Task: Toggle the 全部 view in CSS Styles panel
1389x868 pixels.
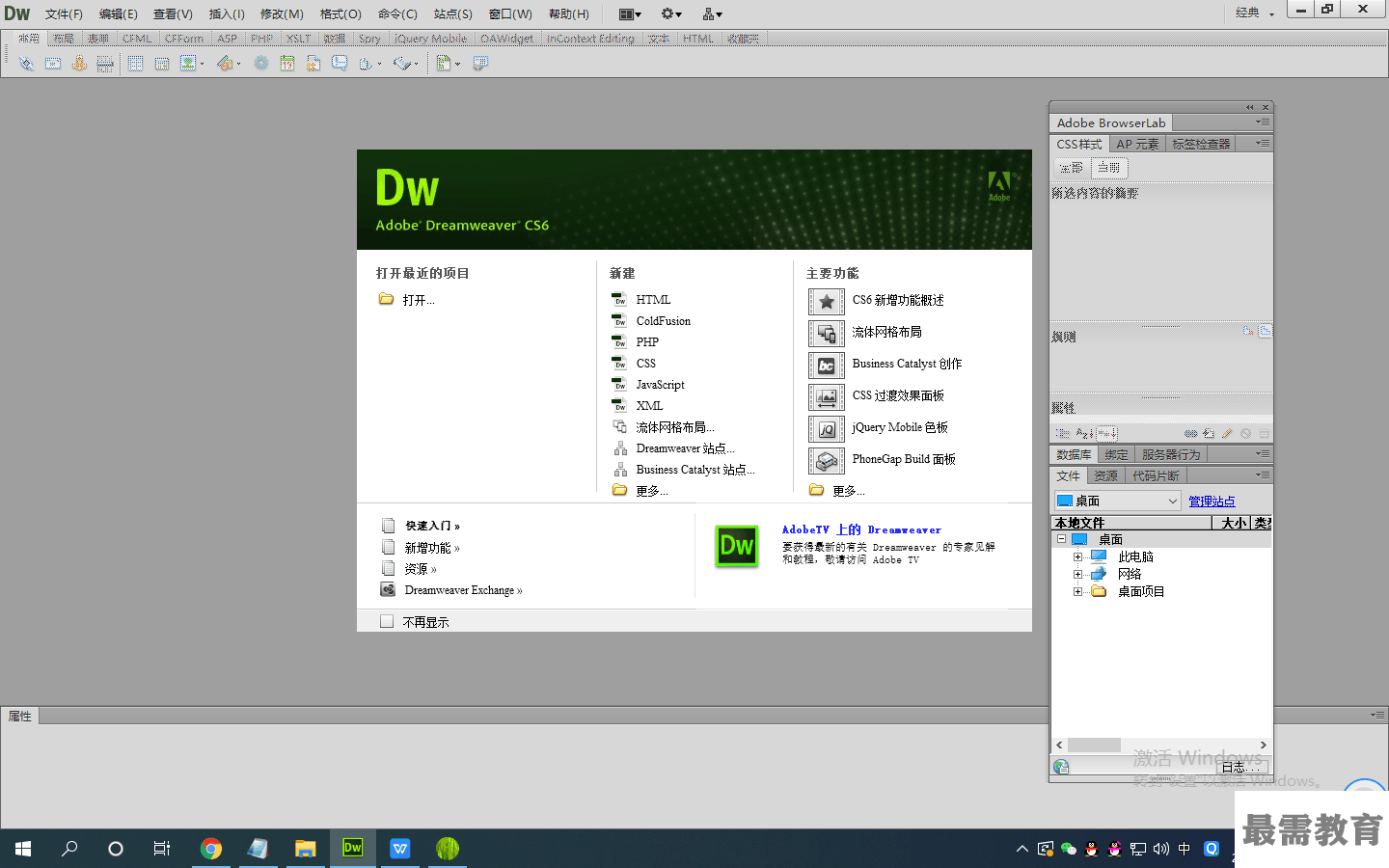Action: [x=1071, y=168]
